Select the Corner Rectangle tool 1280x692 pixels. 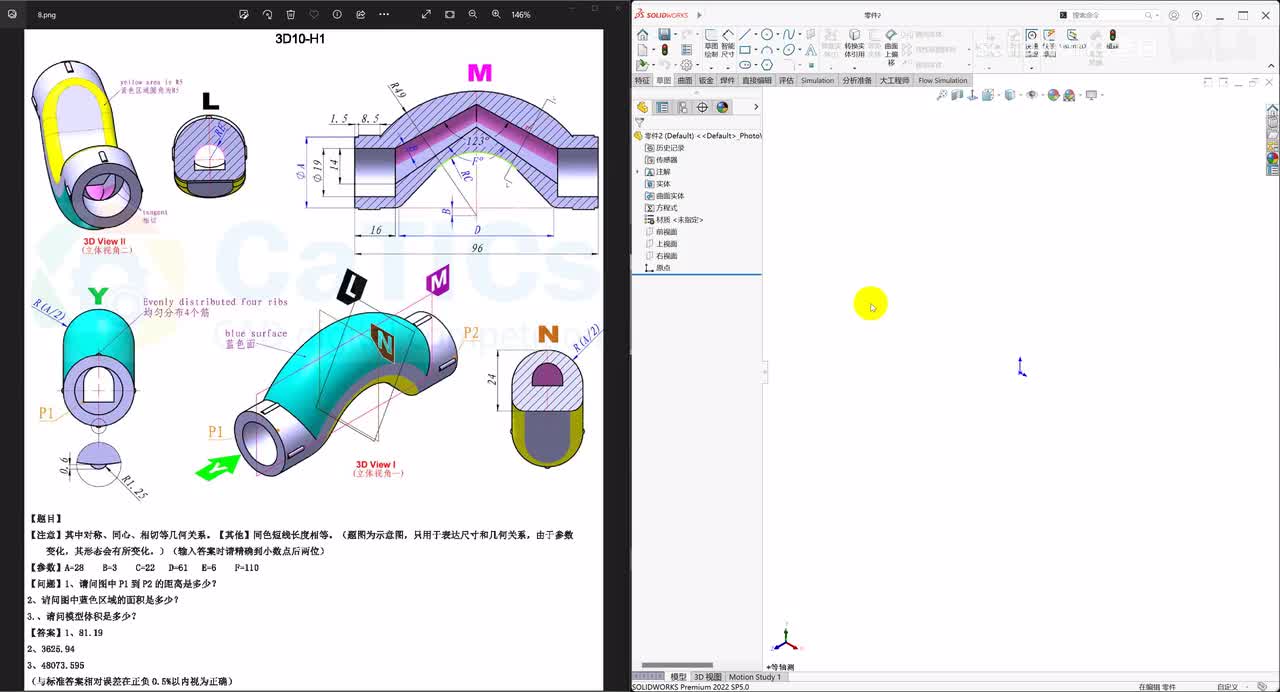745,49
